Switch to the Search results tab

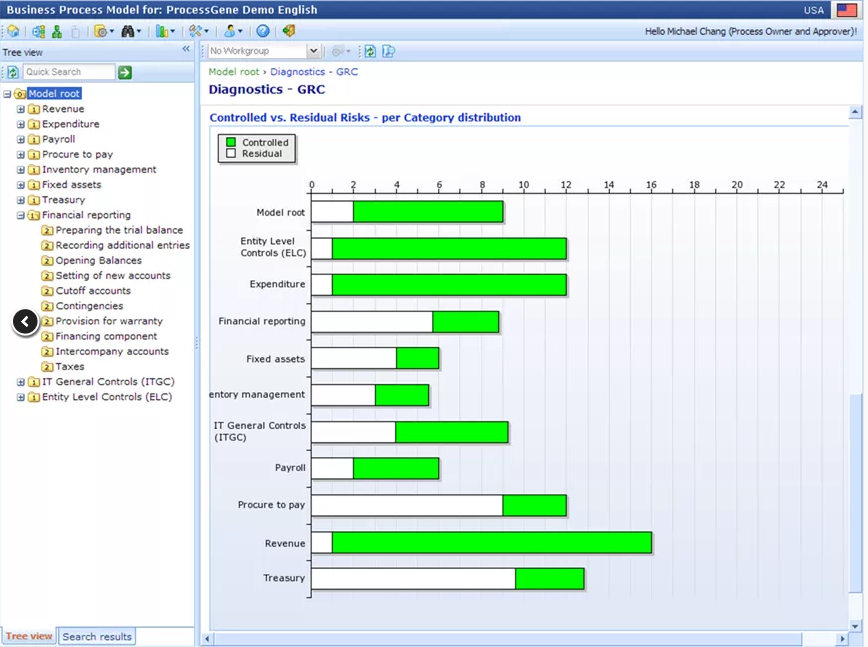(x=96, y=636)
